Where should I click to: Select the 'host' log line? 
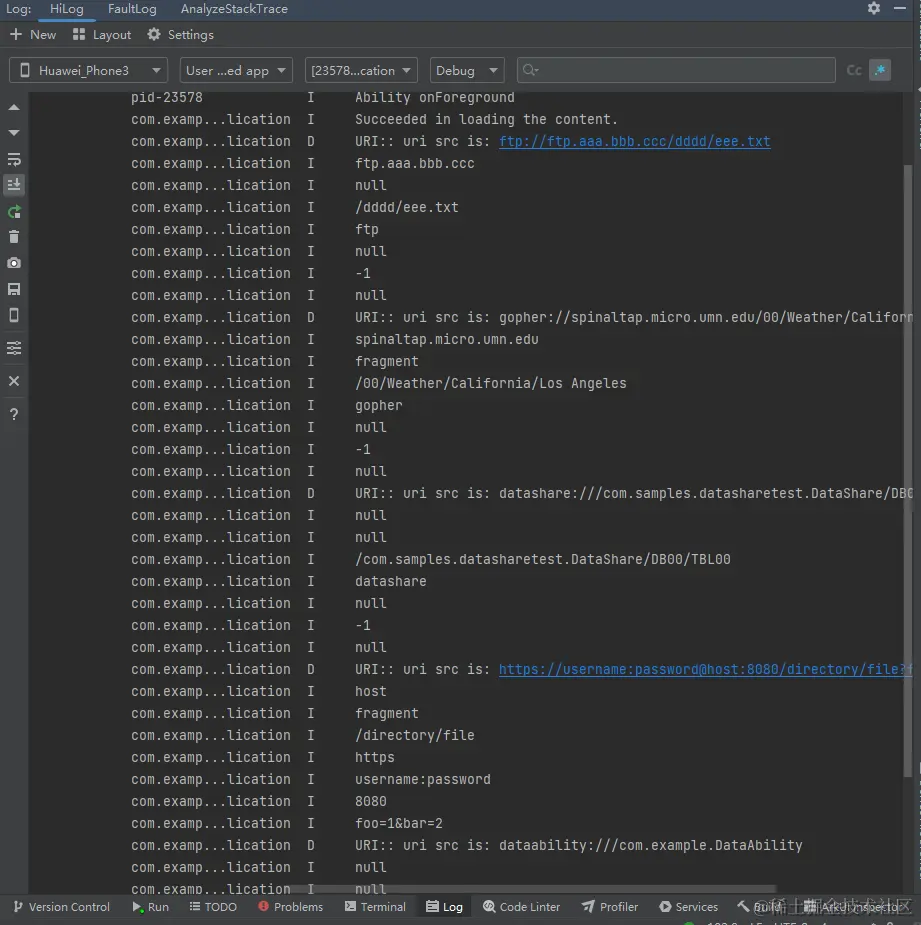tap(371, 692)
